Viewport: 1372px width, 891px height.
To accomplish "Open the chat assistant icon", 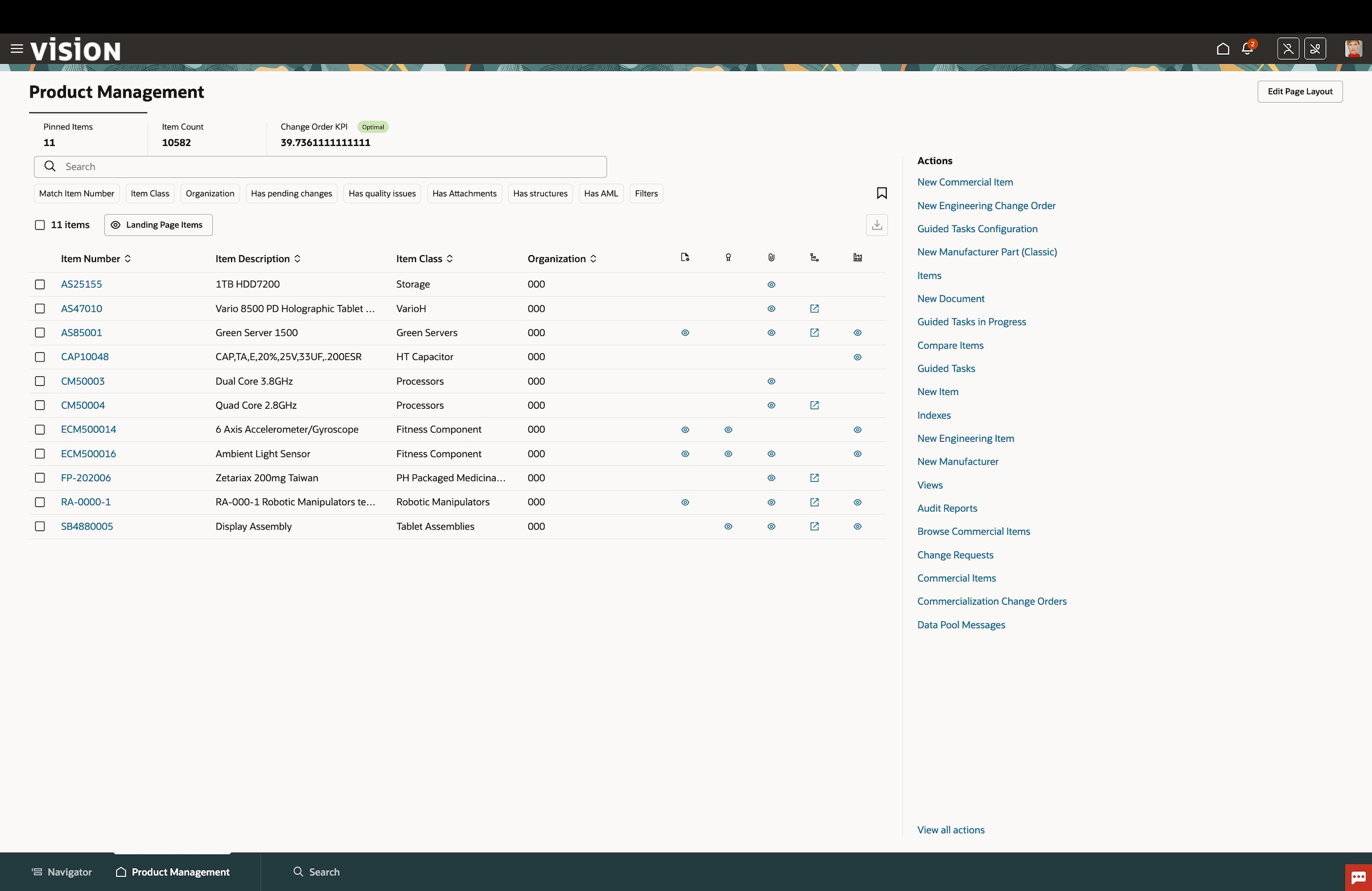I will (1358, 877).
